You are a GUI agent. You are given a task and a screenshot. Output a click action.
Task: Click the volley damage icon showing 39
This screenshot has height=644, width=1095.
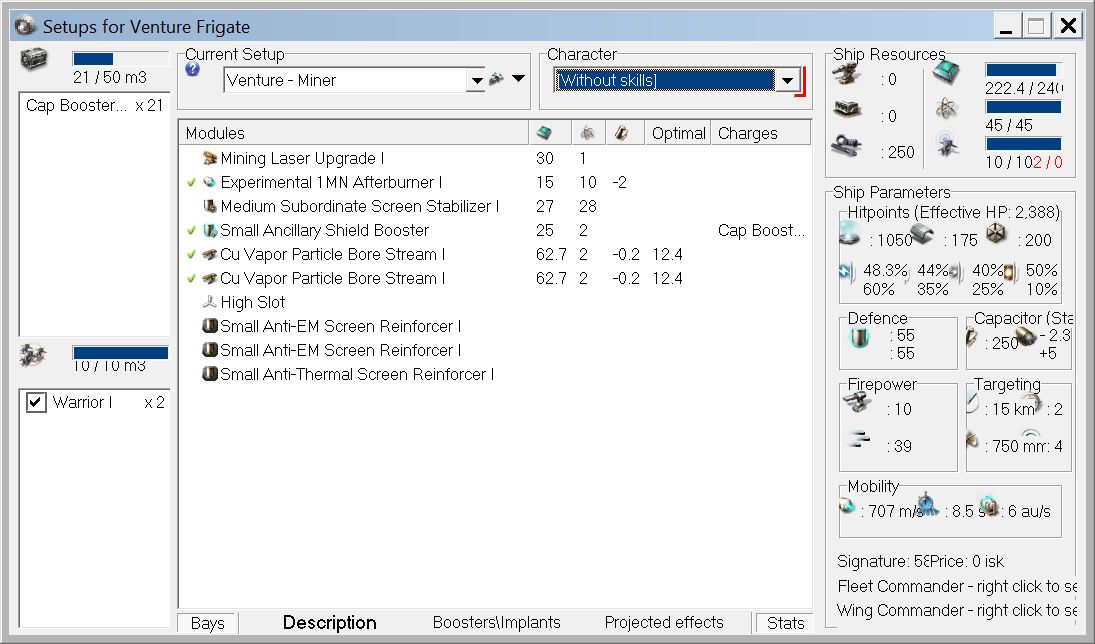coord(858,439)
